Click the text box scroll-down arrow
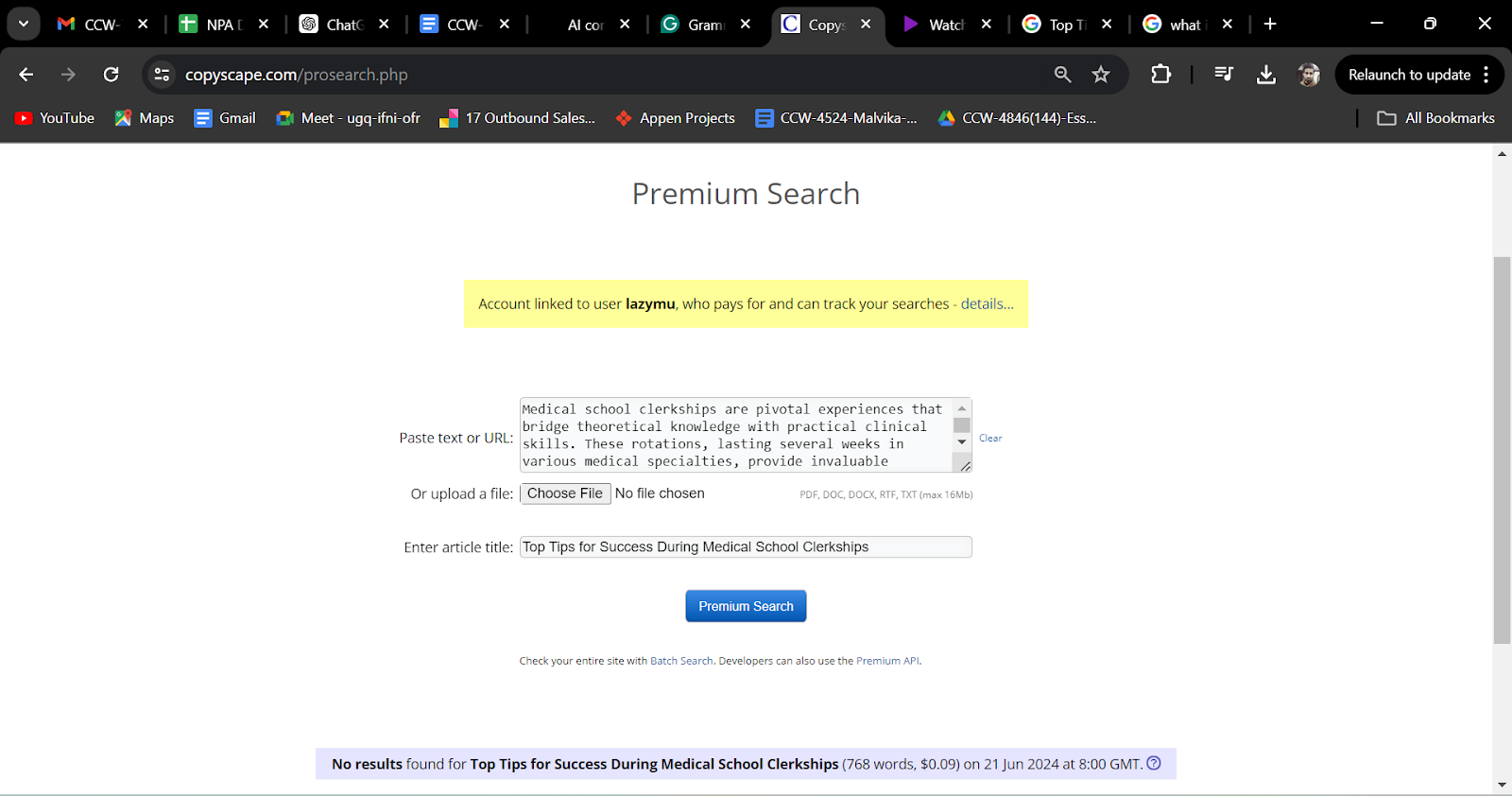 click(x=962, y=442)
